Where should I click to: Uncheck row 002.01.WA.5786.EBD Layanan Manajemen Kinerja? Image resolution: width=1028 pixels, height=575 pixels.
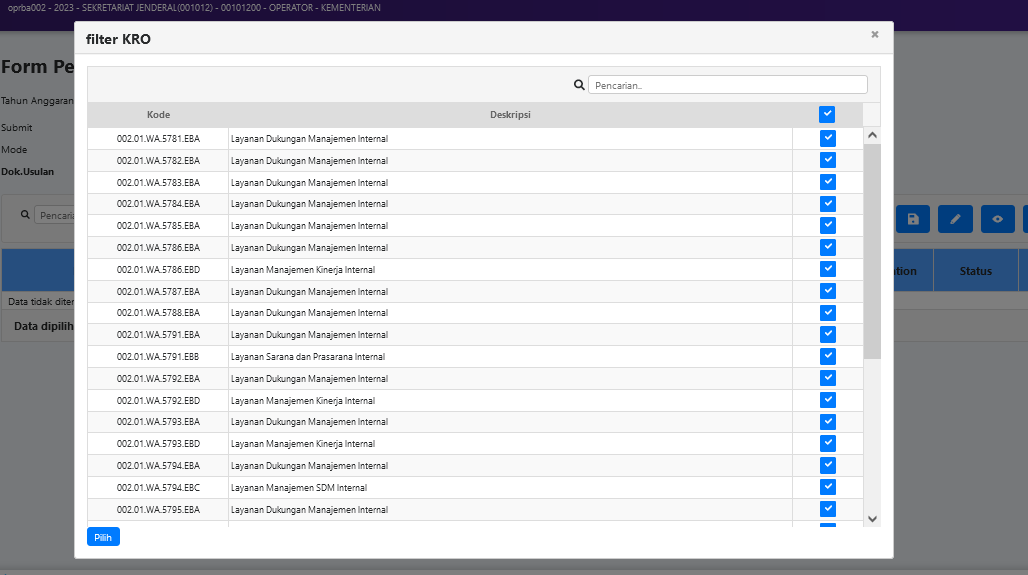click(827, 269)
